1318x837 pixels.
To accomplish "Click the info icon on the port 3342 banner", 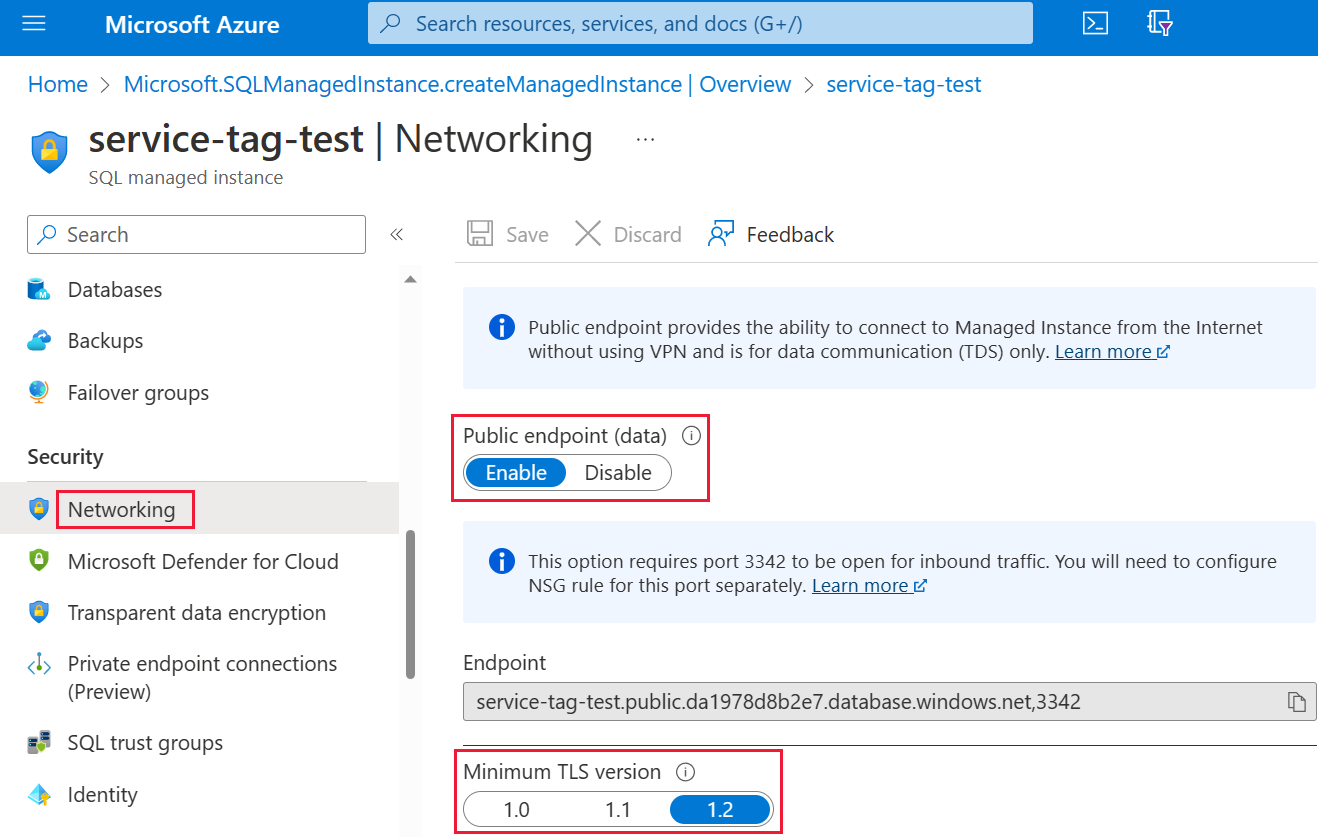I will 501,561.
